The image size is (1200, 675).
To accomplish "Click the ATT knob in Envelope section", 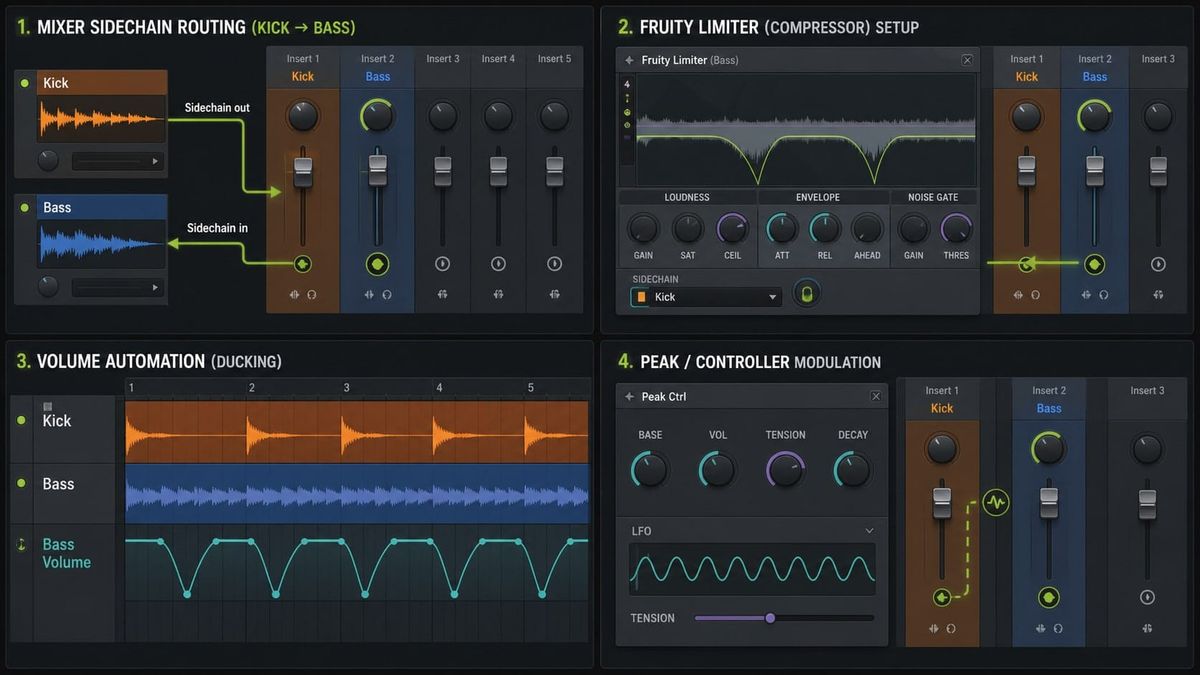I will click(x=782, y=229).
